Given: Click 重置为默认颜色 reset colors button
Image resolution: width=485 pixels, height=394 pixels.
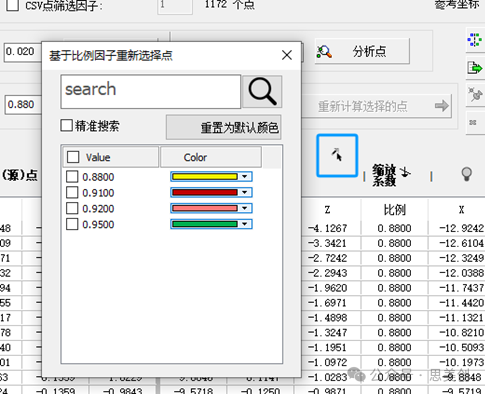Looking at the screenshot, I should (224, 127).
